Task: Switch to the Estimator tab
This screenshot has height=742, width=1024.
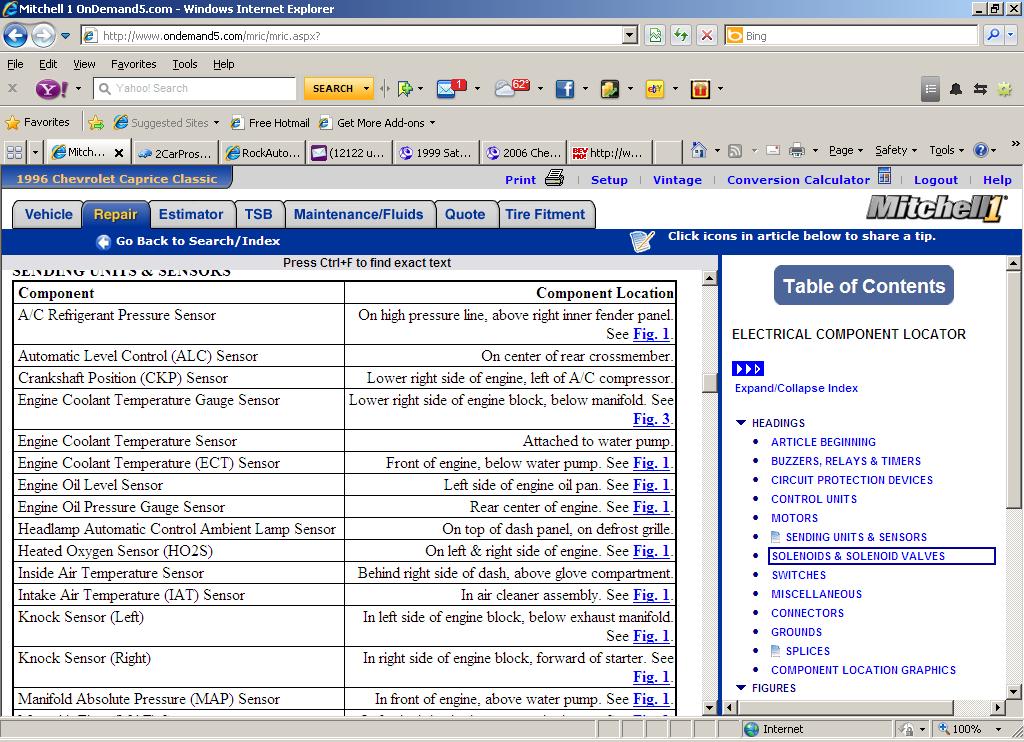Action: tap(191, 214)
